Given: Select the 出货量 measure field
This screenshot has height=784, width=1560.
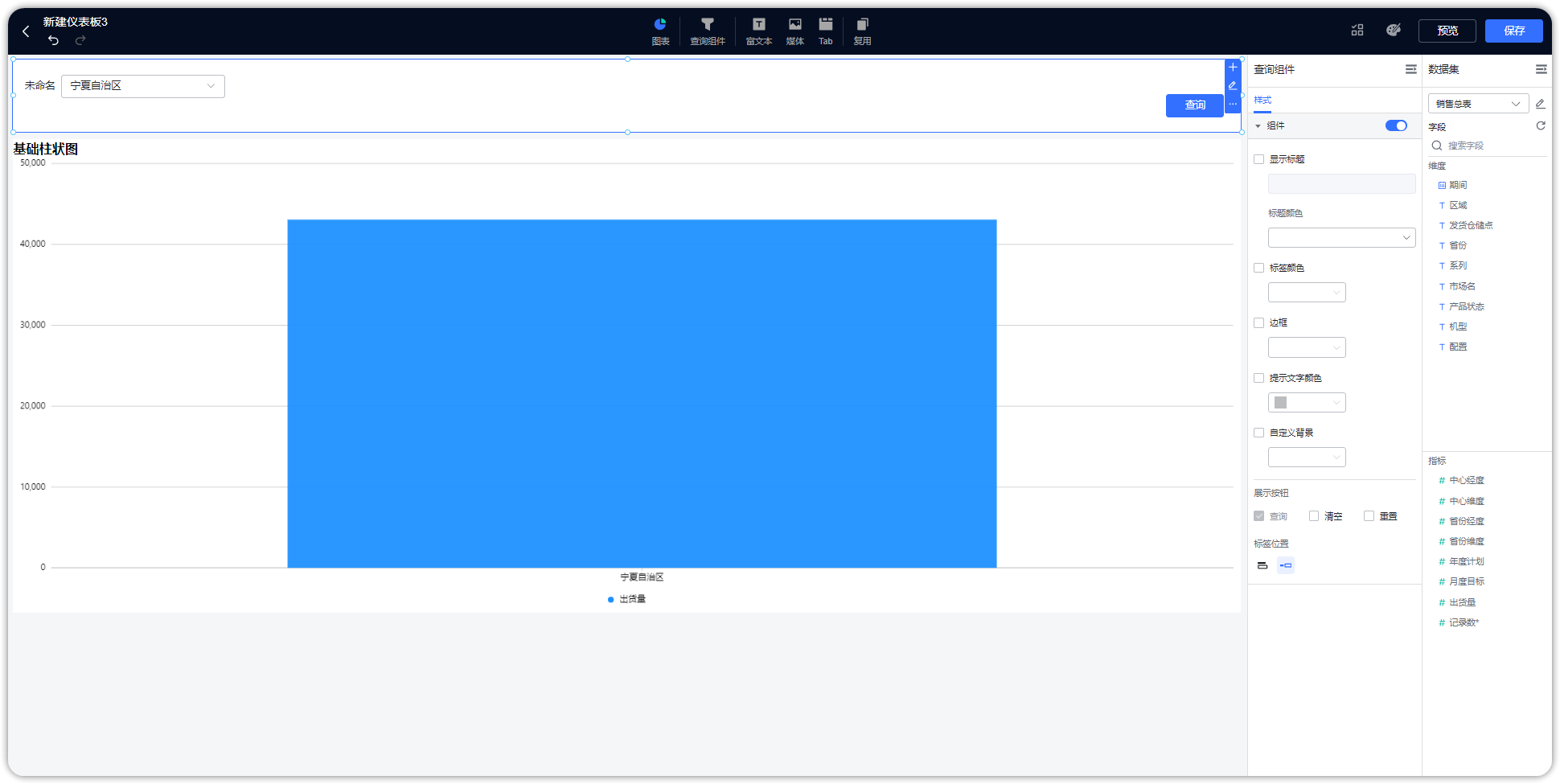Looking at the screenshot, I should [1462, 602].
